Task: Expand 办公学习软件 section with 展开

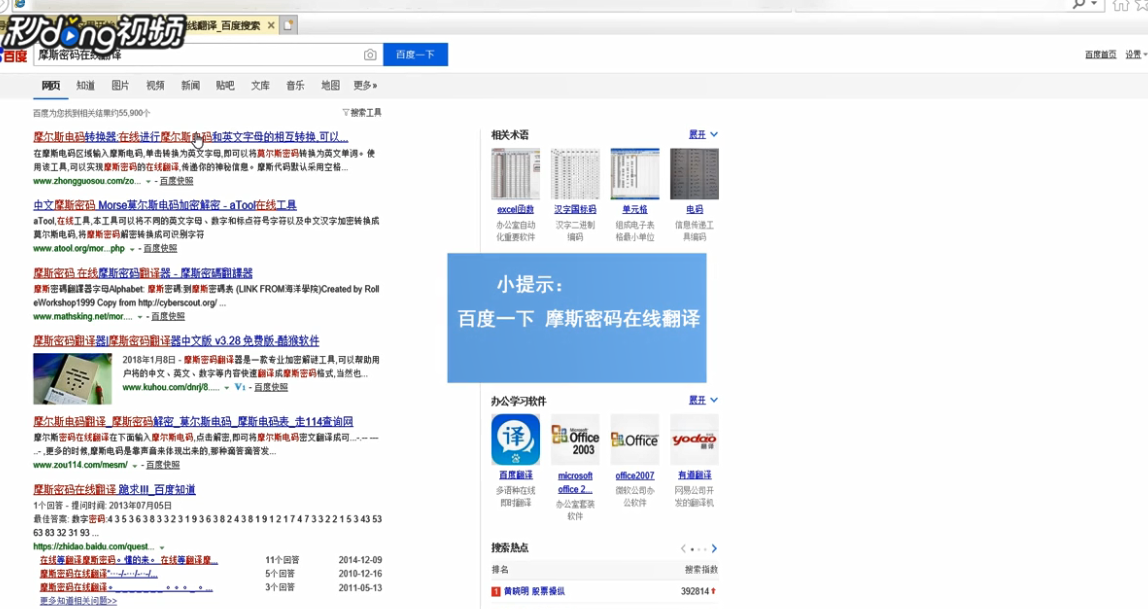Action: (x=704, y=400)
